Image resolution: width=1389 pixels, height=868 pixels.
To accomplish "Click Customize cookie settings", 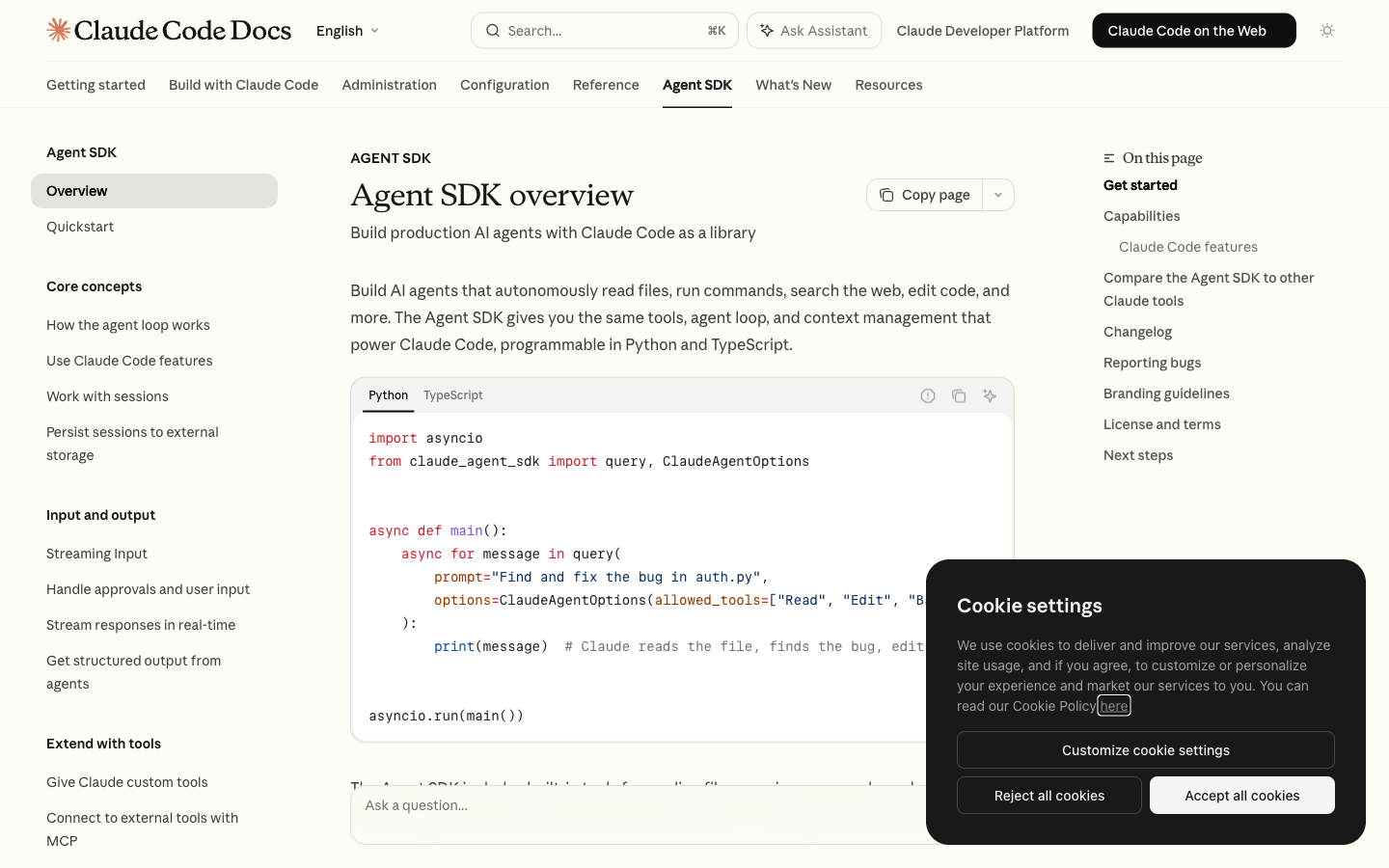I will (x=1146, y=750).
